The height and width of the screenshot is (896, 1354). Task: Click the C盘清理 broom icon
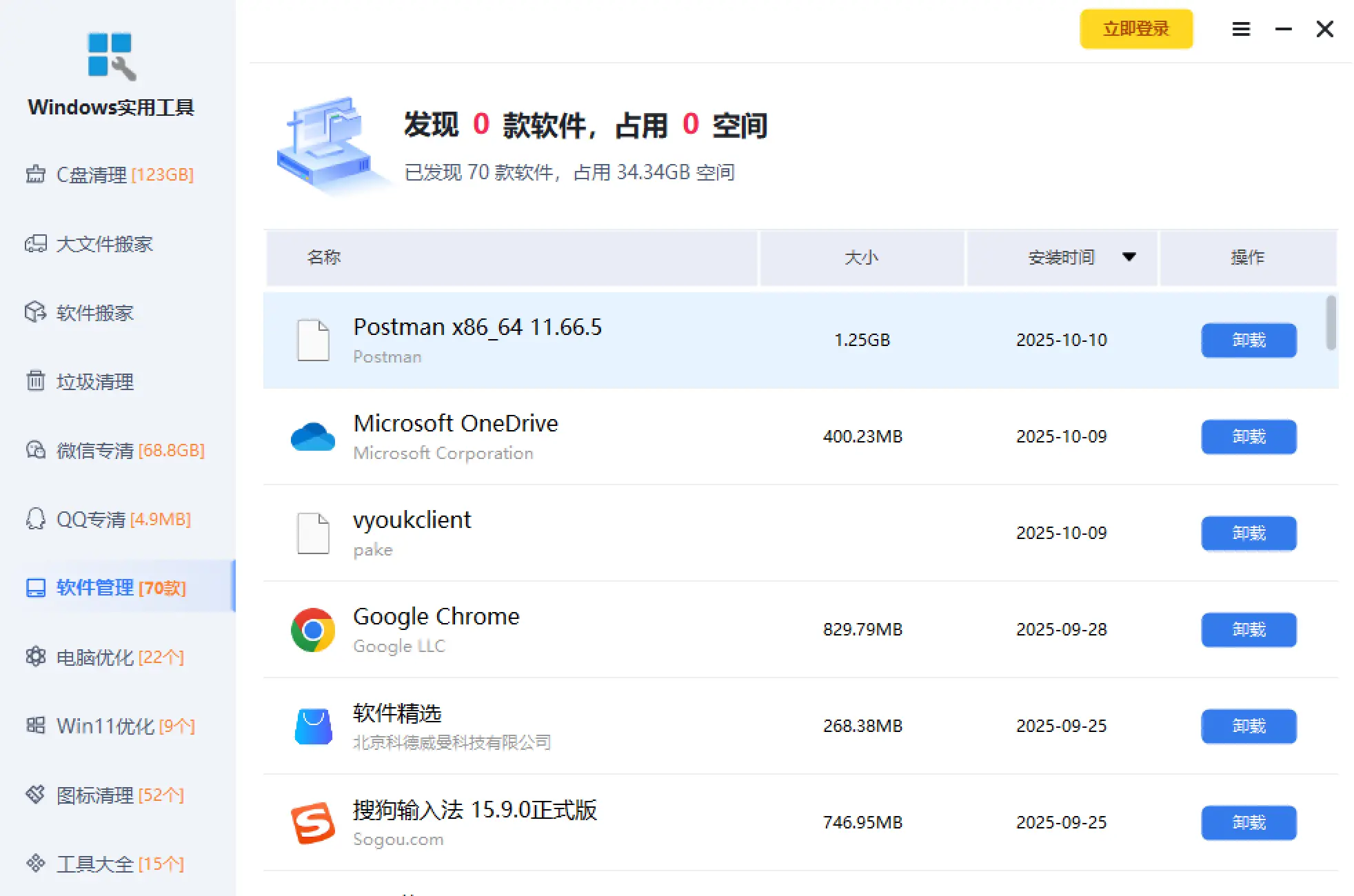(35, 174)
